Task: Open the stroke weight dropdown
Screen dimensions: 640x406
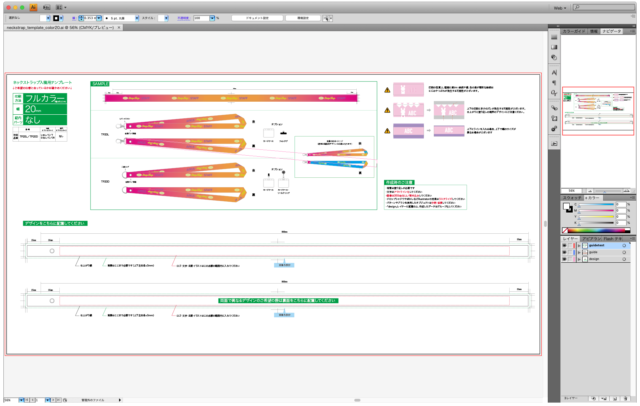Action: 99,18
